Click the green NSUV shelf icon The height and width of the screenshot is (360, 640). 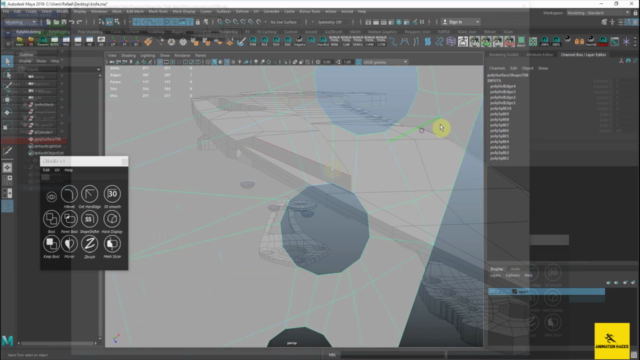tap(521, 41)
